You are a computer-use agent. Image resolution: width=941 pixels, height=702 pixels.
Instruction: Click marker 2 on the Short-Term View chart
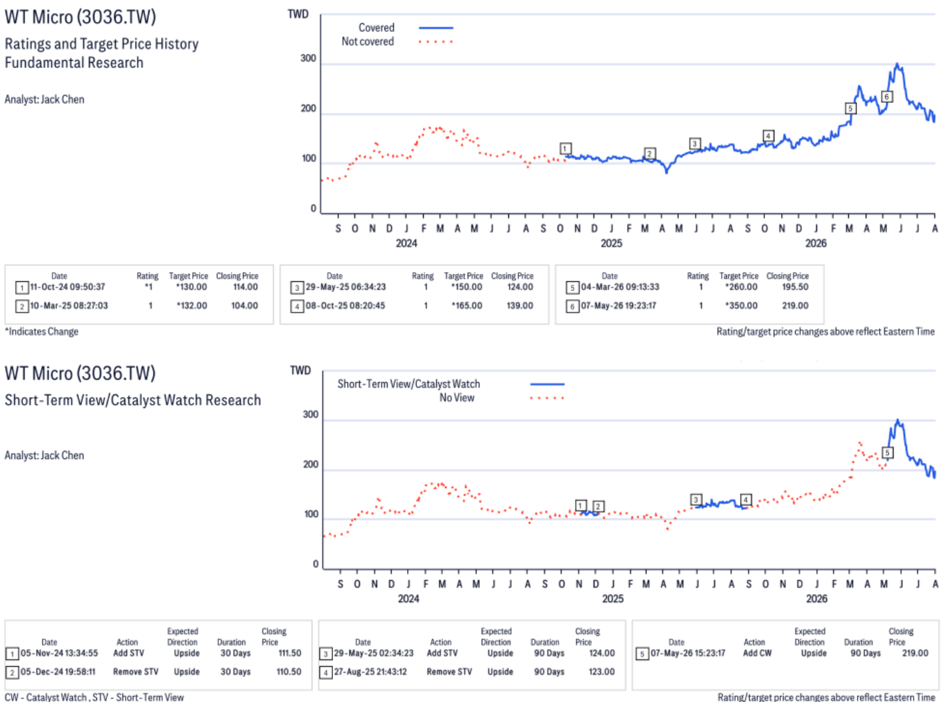tap(598, 506)
